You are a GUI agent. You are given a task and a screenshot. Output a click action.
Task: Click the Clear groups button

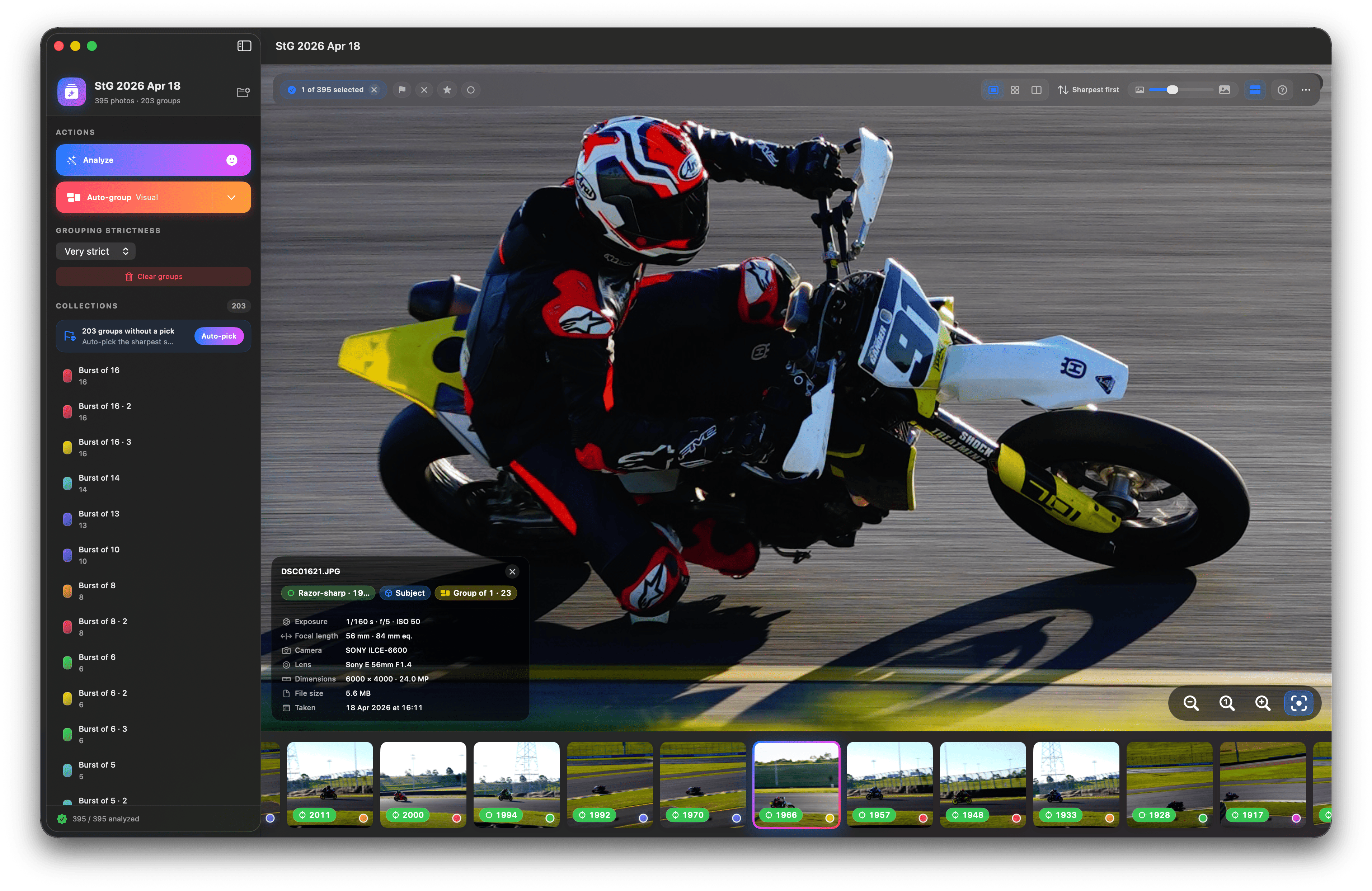[x=153, y=276]
